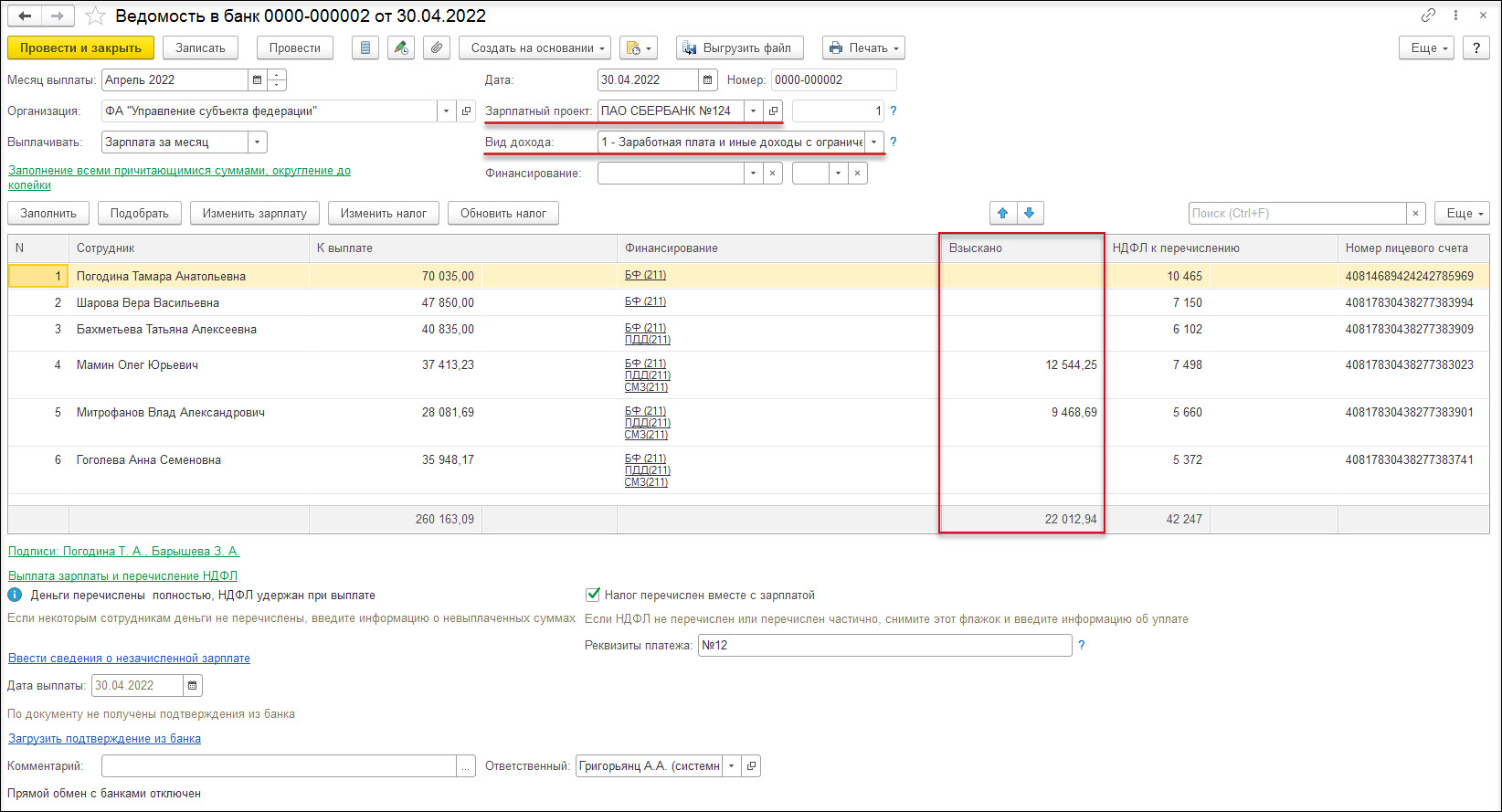Open calendar picker for Дата выплаты
Image resolution: width=1502 pixels, height=812 pixels.
pos(192,686)
